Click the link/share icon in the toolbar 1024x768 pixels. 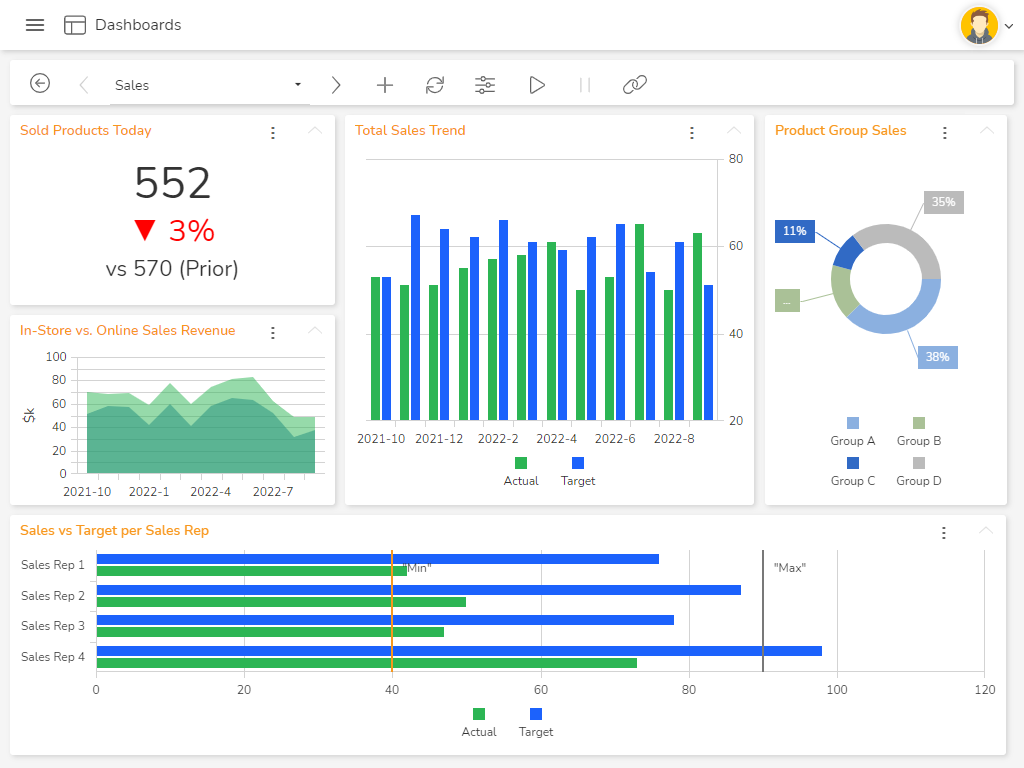tap(635, 85)
